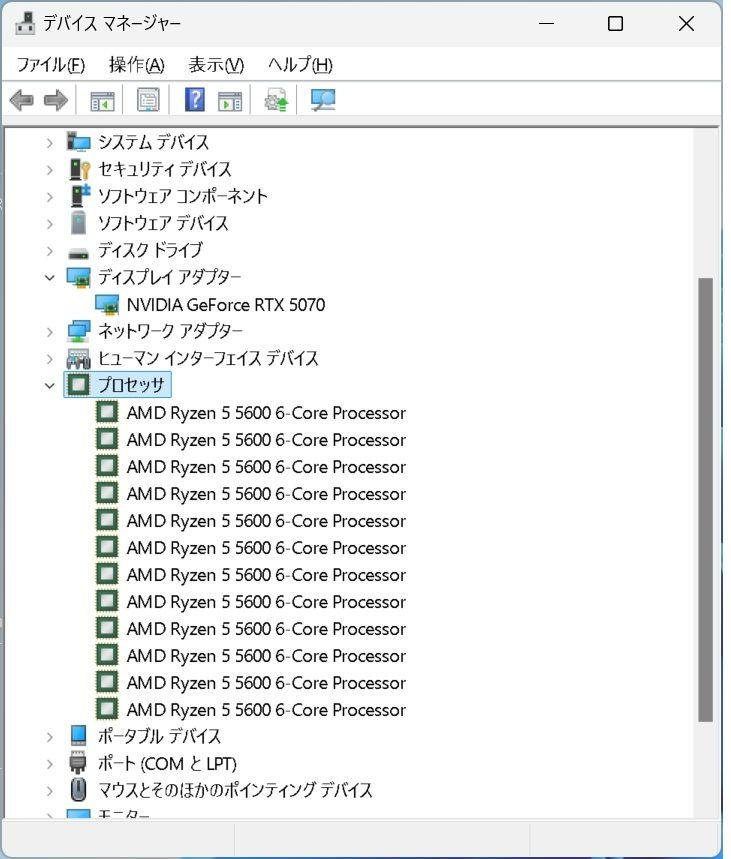Click the Update driver toolbar icon
Viewport: 731px width, 859px height.
pos(276,100)
